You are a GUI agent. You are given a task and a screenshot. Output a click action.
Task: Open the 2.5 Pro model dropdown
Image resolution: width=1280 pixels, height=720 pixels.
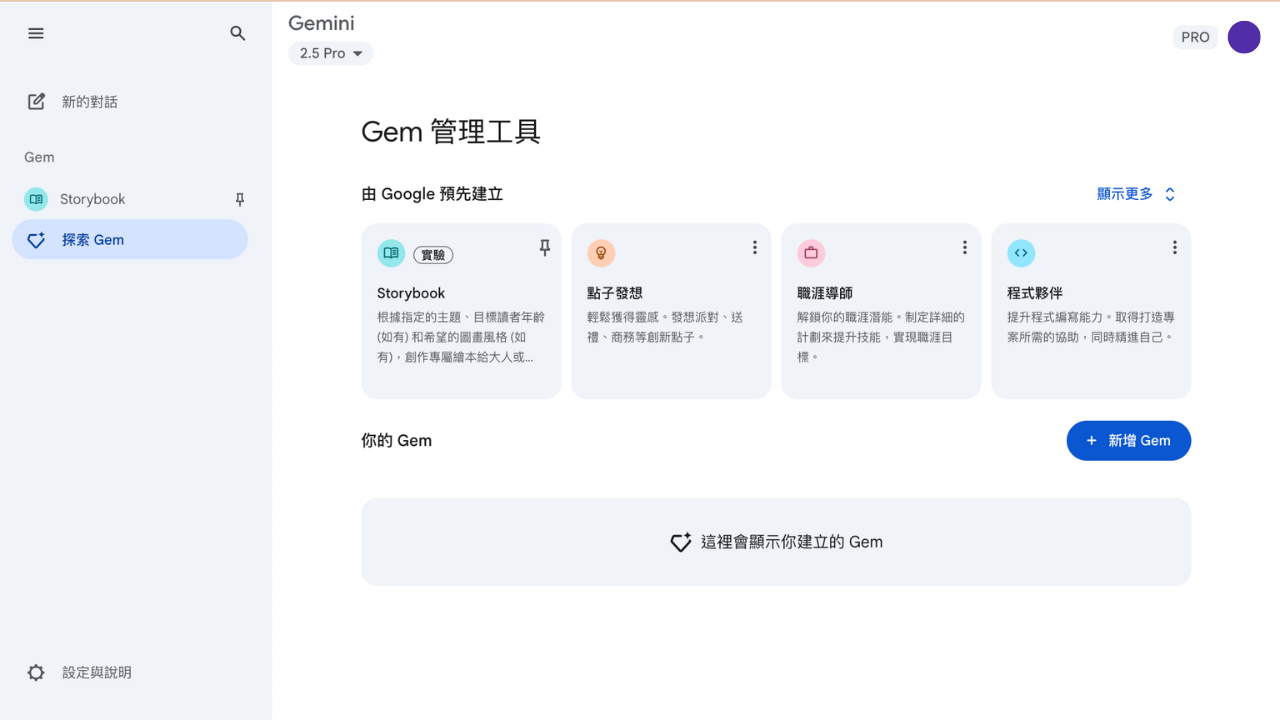click(330, 53)
